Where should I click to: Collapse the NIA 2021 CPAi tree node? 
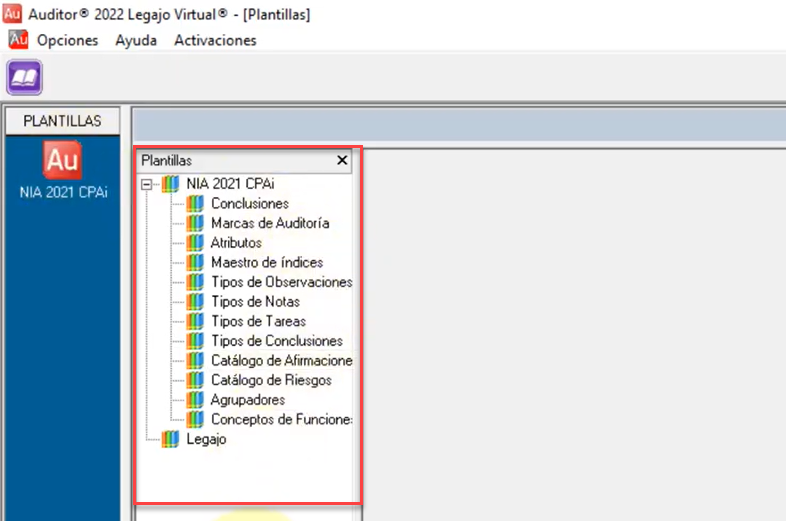146,184
